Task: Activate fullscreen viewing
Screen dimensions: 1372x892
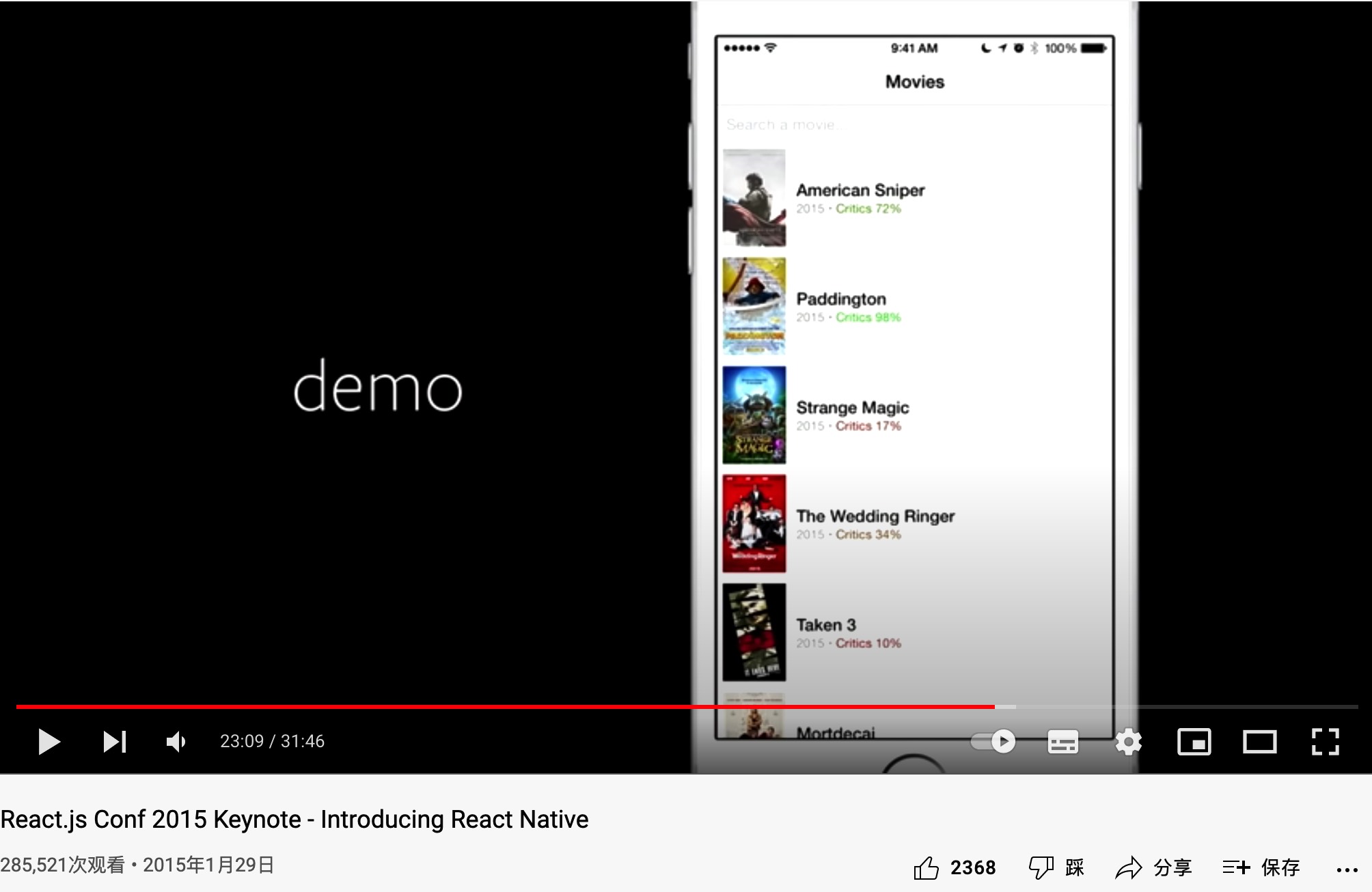Action: pyautogui.click(x=1324, y=741)
